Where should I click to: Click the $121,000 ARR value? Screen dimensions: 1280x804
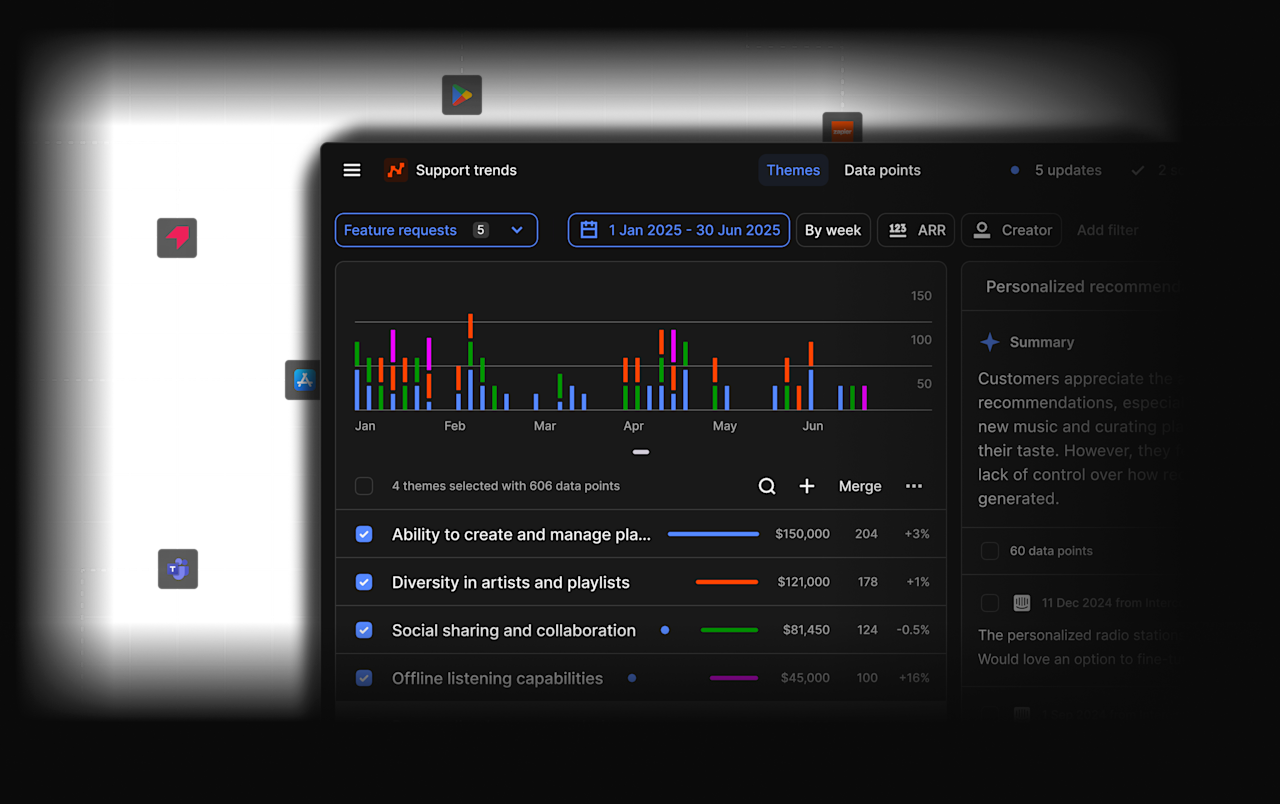[x=803, y=582]
